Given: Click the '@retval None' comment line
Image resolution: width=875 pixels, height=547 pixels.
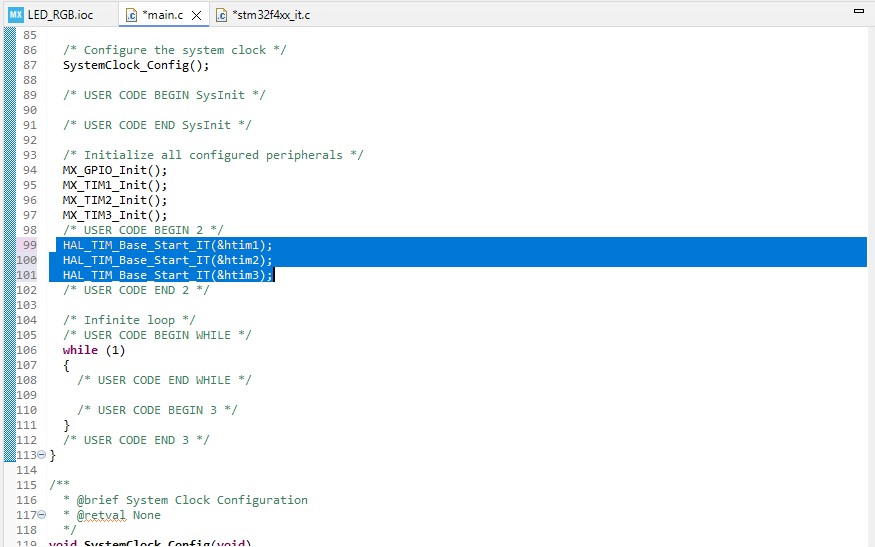Looking at the screenshot, I should pyautogui.click(x=118, y=515).
